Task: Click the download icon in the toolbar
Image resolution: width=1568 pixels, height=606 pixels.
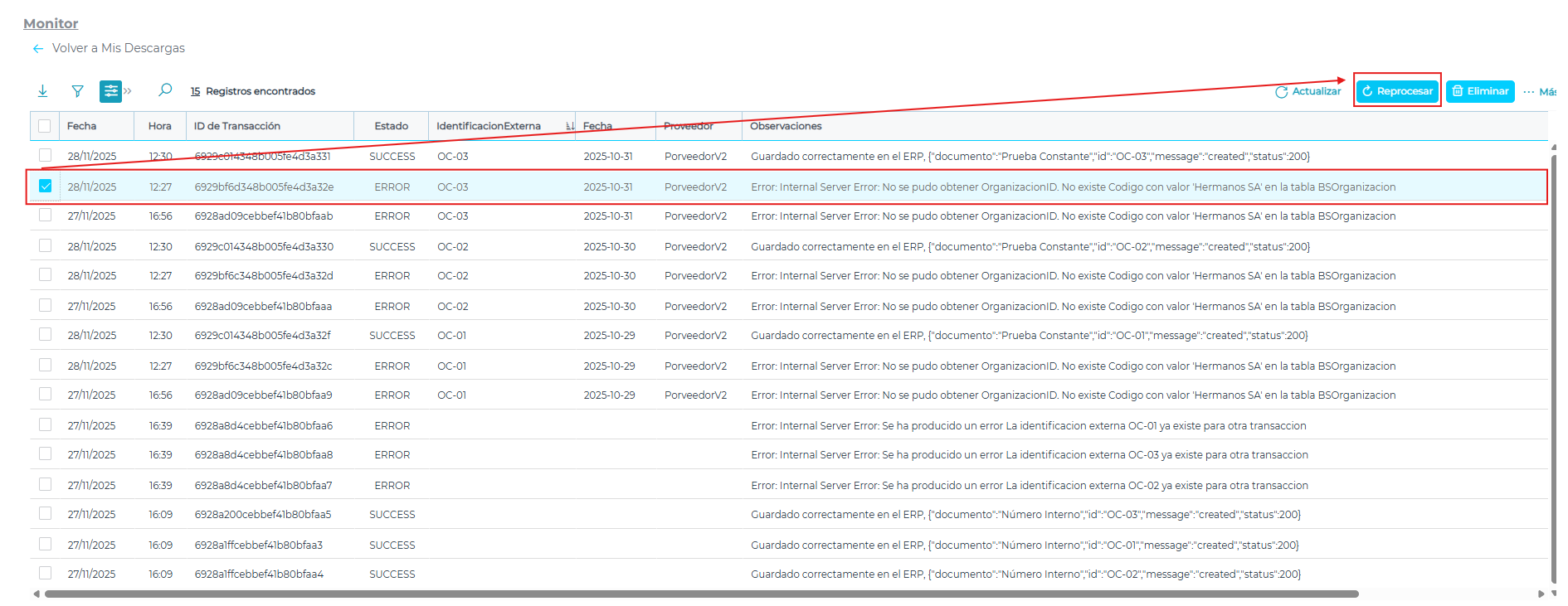Action: pos(42,91)
